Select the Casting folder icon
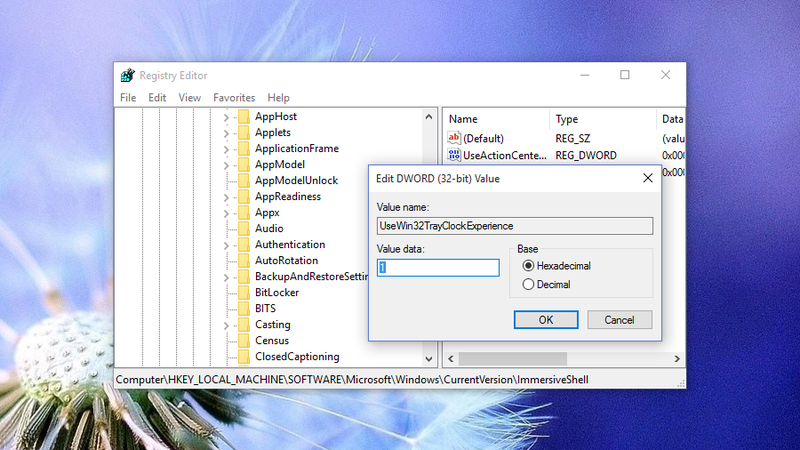800x450 pixels. 244,324
